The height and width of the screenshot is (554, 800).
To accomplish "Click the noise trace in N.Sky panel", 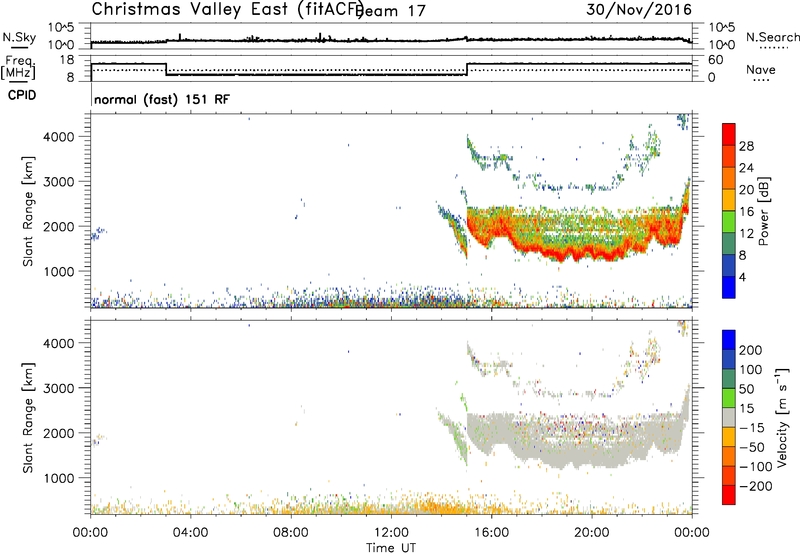I will [x=391, y=40].
